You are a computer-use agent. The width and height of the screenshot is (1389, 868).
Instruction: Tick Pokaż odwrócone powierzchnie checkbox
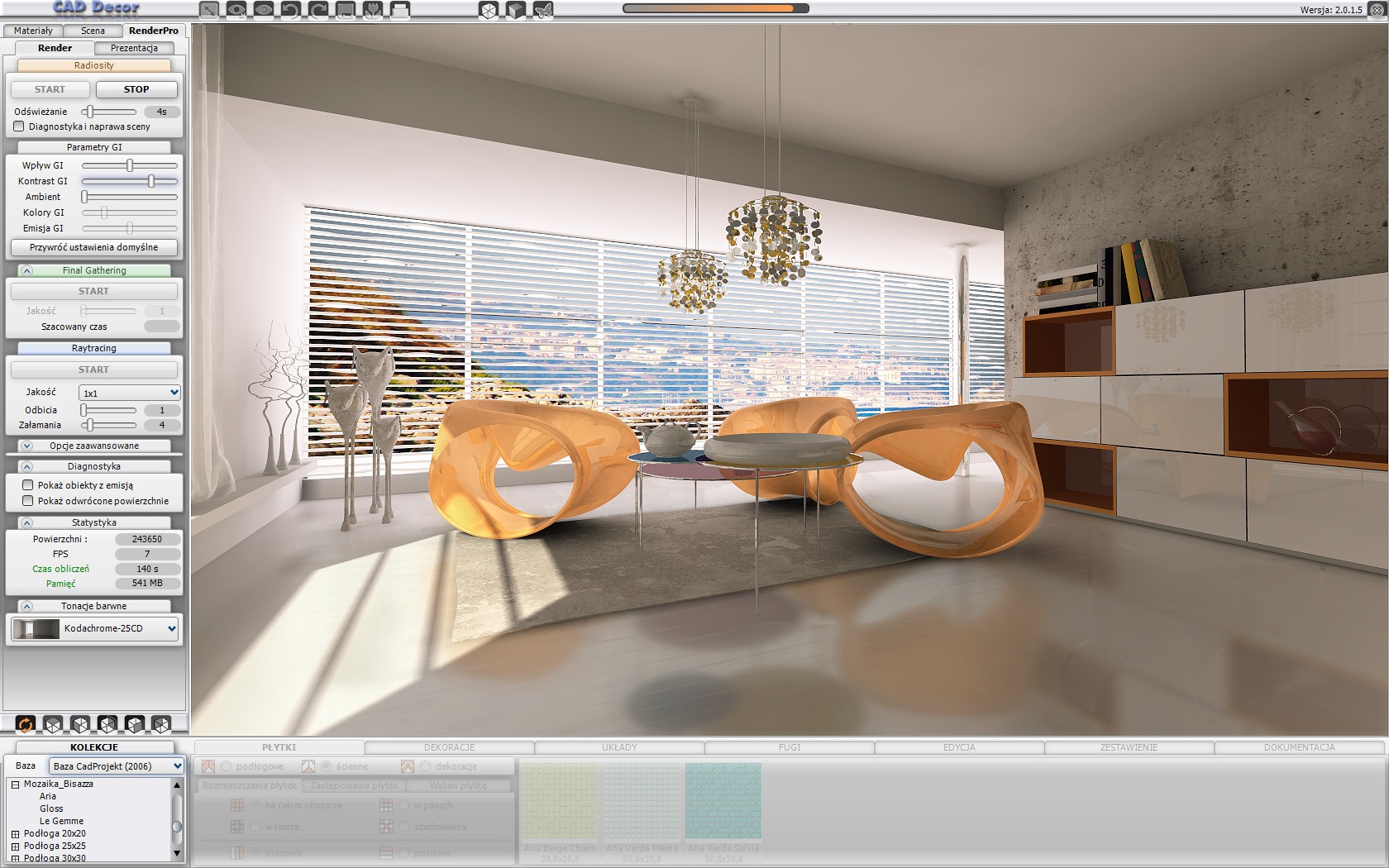28,501
